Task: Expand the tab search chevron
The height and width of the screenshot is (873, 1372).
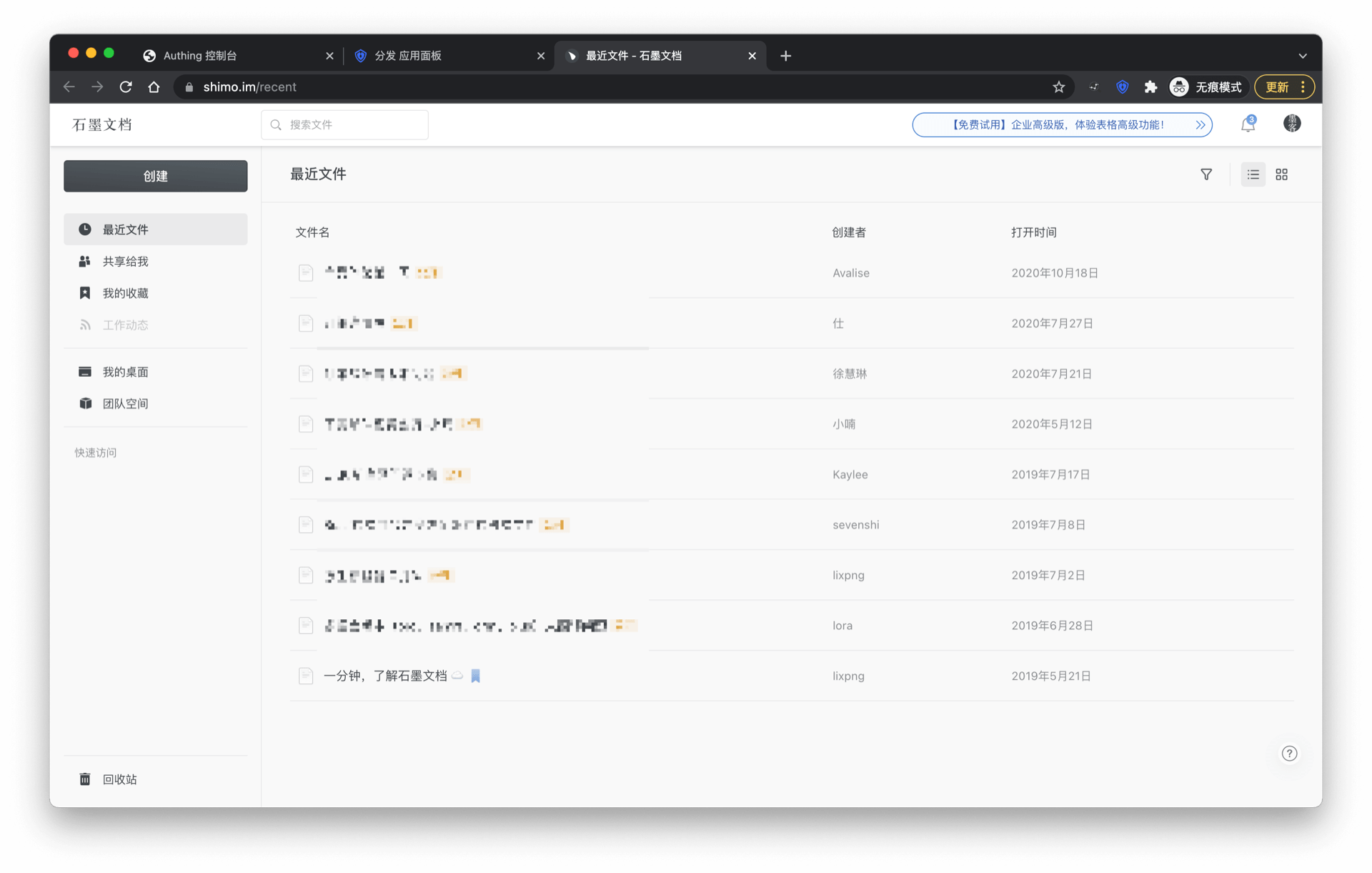Action: click(x=1302, y=56)
